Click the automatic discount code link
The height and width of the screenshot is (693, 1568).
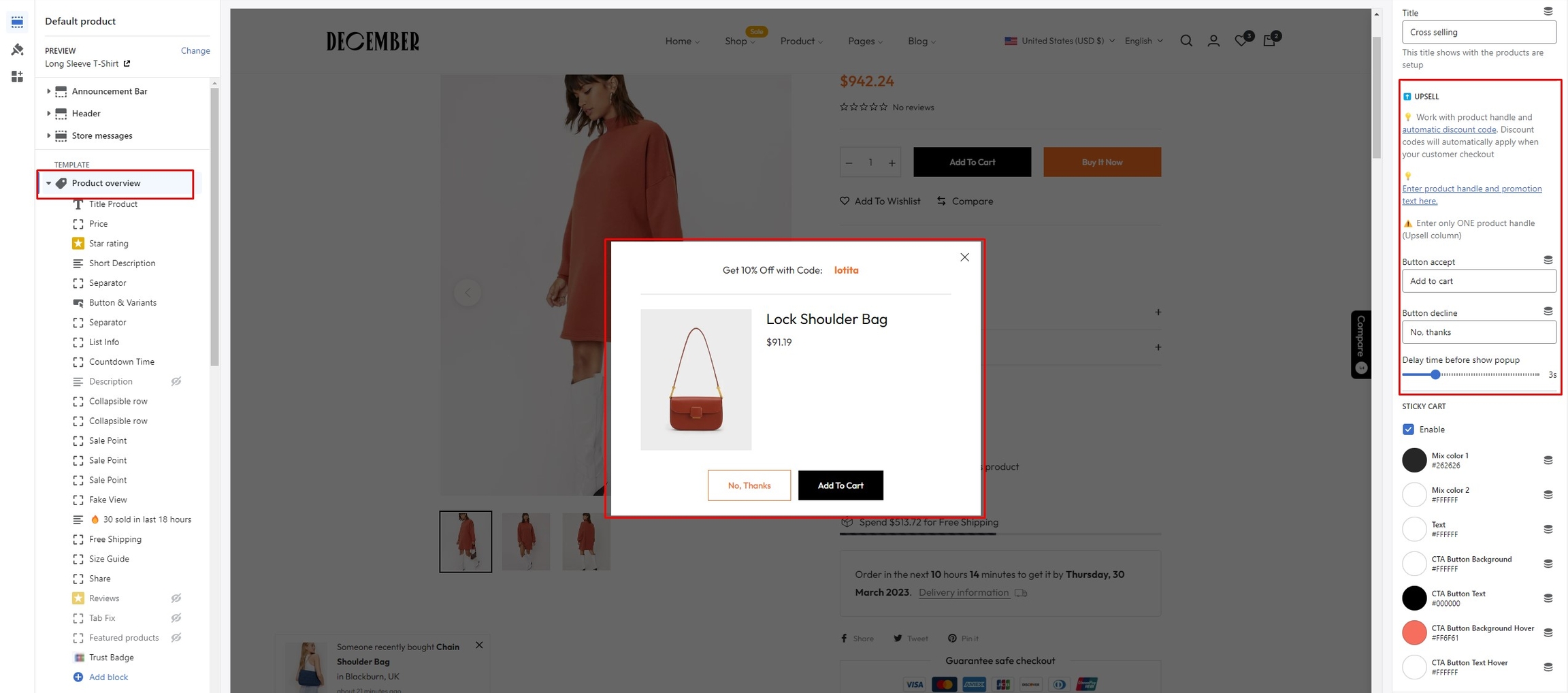1449,129
